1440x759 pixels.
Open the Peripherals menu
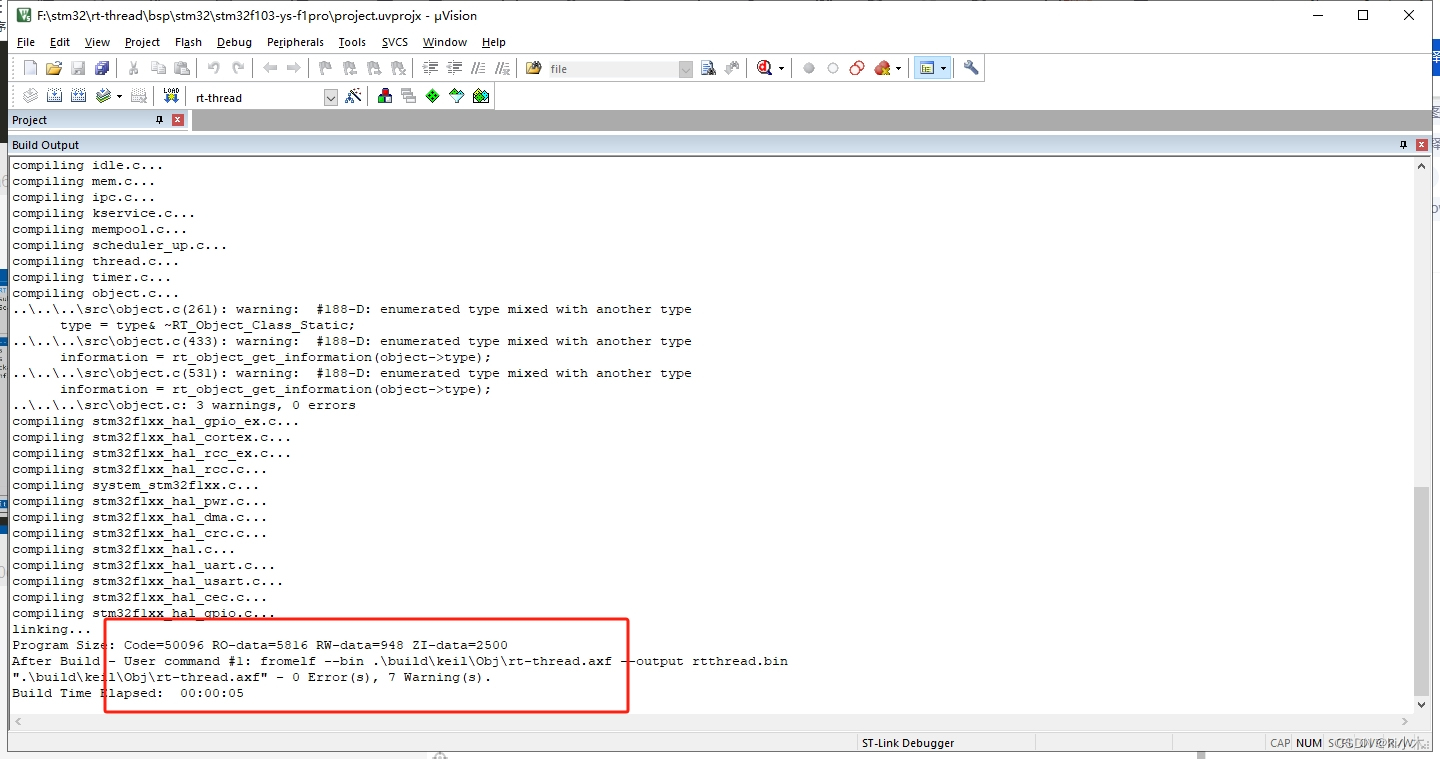295,42
